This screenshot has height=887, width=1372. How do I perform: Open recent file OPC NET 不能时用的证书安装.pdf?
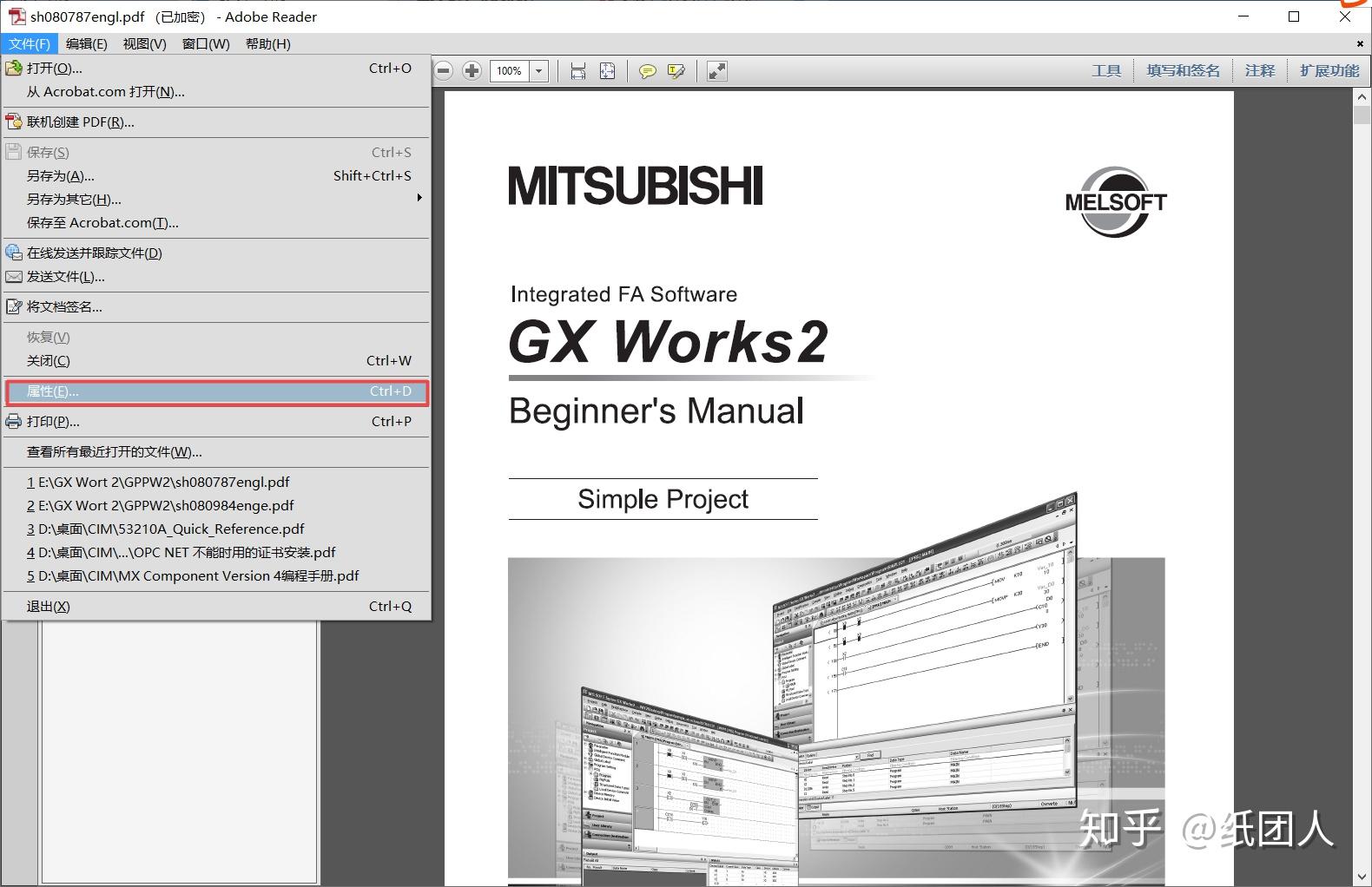pos(216,552)
